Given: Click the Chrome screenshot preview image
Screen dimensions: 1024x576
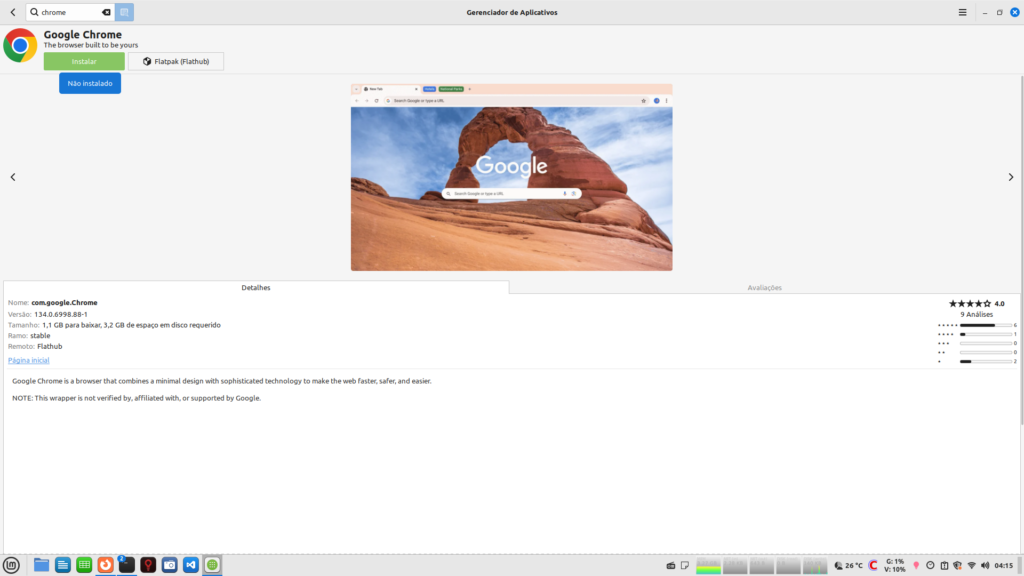Looking at the screenshot, I should (x=511, y=177).
